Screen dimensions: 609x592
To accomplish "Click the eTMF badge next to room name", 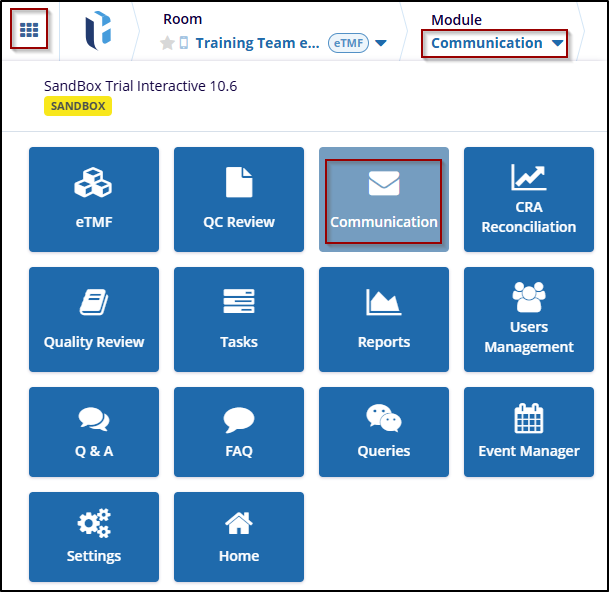I will coord(348,43).
